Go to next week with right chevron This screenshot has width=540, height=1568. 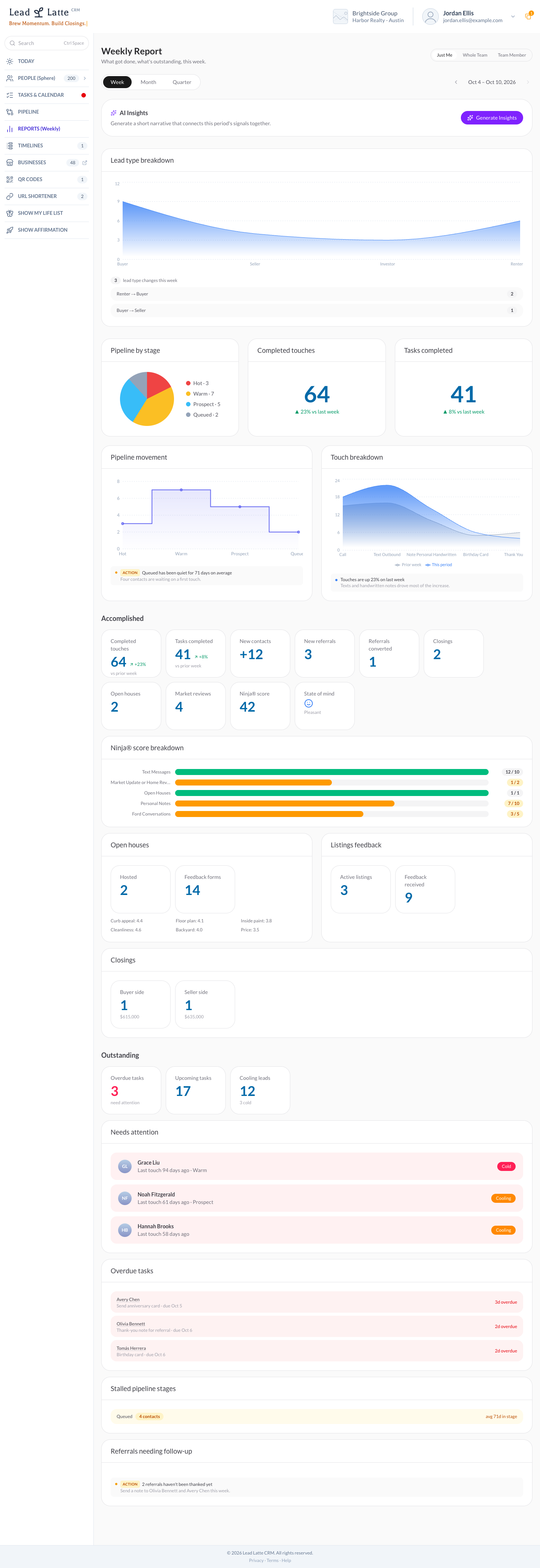coord(528,82)
